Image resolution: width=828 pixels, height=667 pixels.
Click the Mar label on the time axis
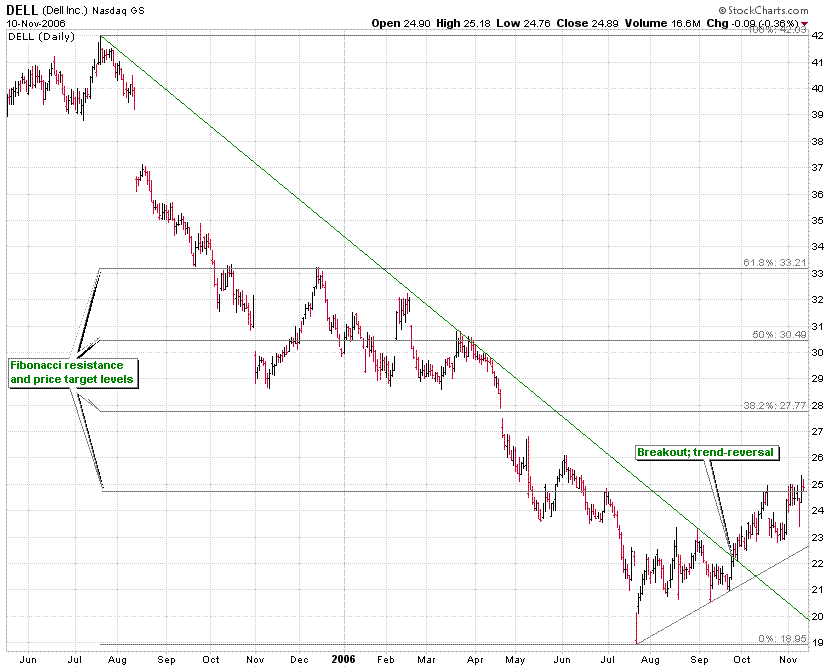[x=427, y=660]
